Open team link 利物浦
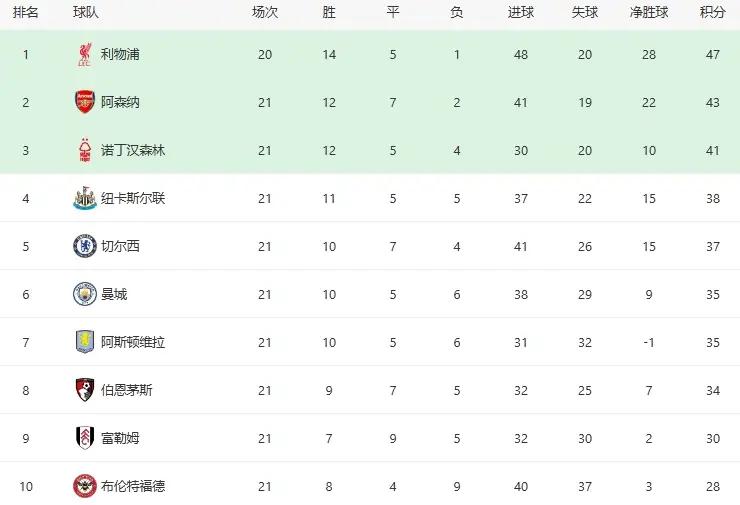 120,55
